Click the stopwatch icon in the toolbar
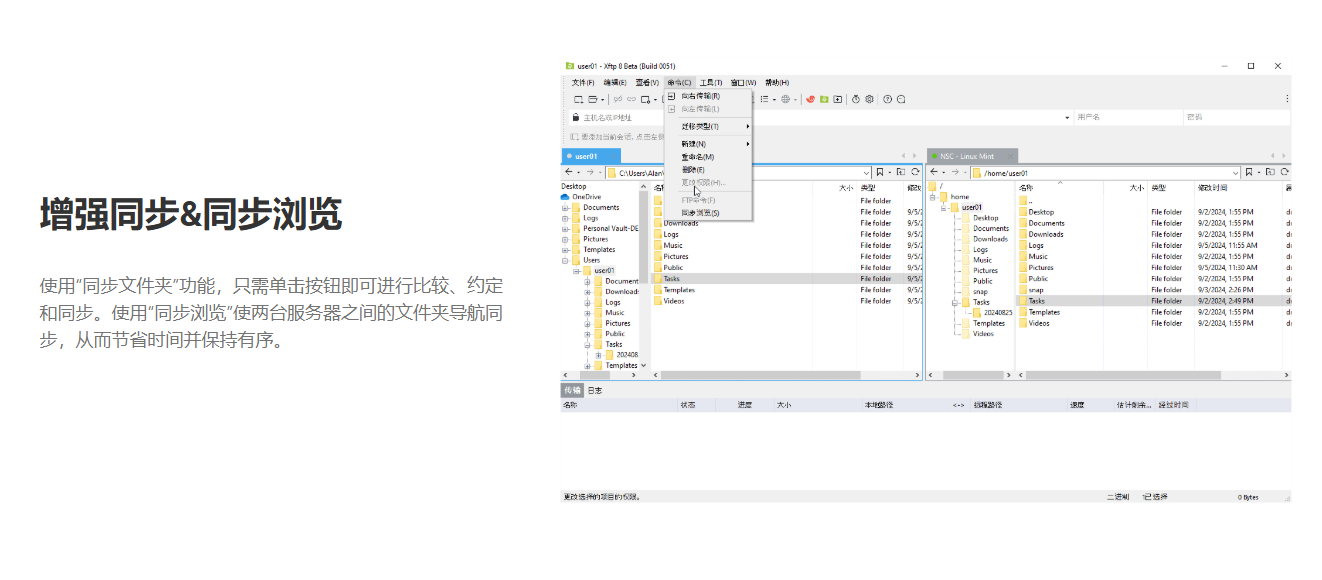 (856, 99)
